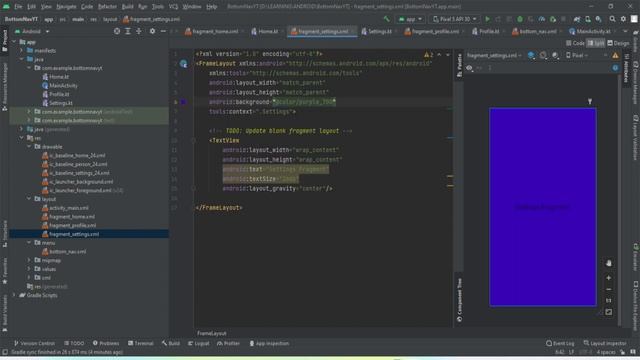Expand Gradle Scripts node
This screenshot has height=360, width=640.
pyautogui.click(x=14, y=295)
